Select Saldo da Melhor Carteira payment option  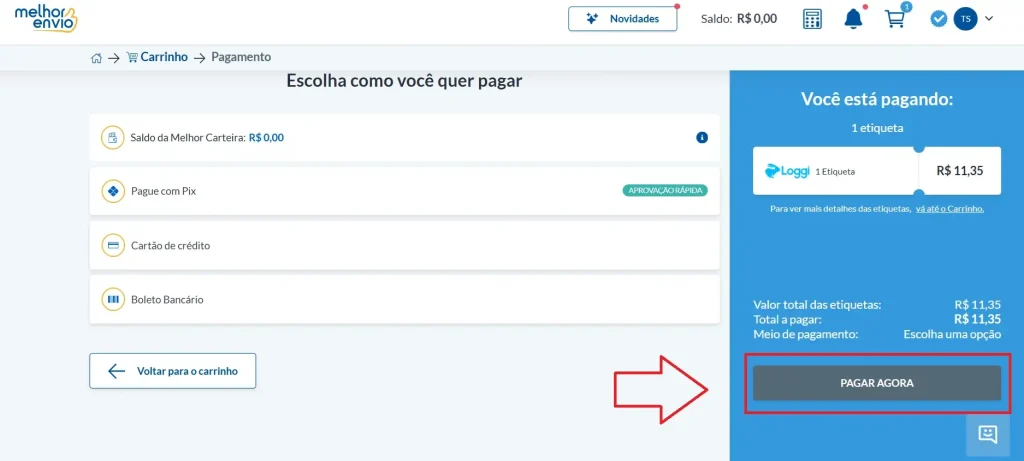pos(404,138)
